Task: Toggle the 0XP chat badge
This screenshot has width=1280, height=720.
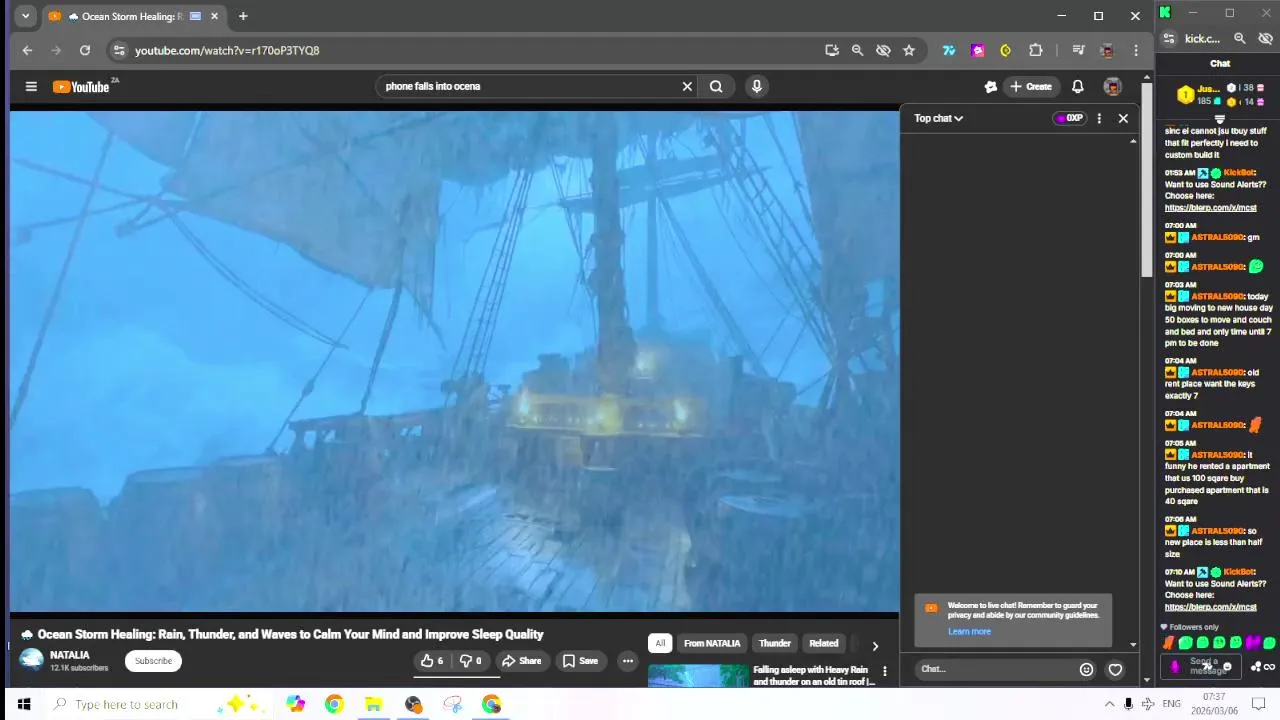Action: pos(1069,118)
